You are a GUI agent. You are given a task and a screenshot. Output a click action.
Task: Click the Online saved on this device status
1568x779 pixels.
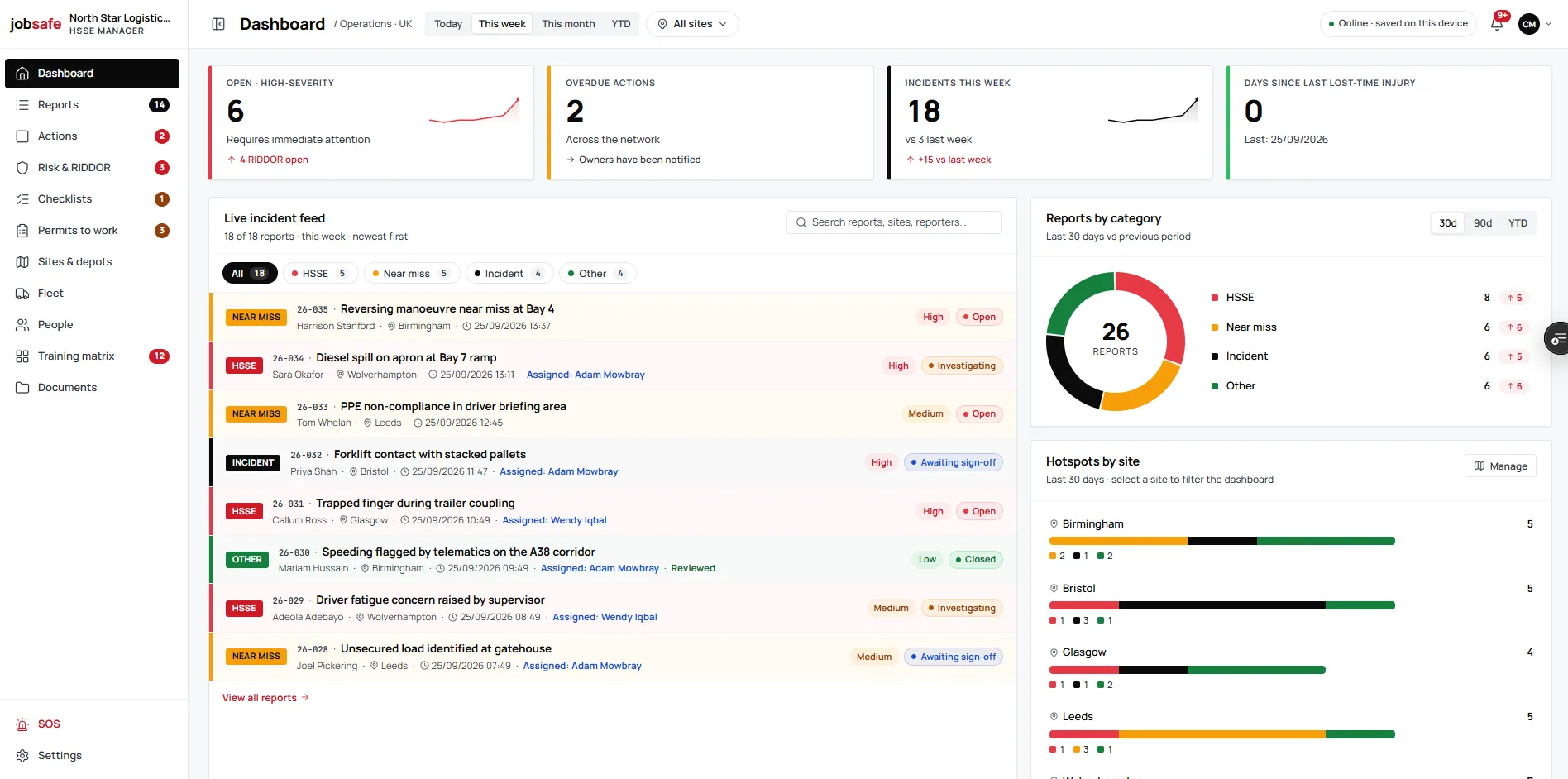1398,24
